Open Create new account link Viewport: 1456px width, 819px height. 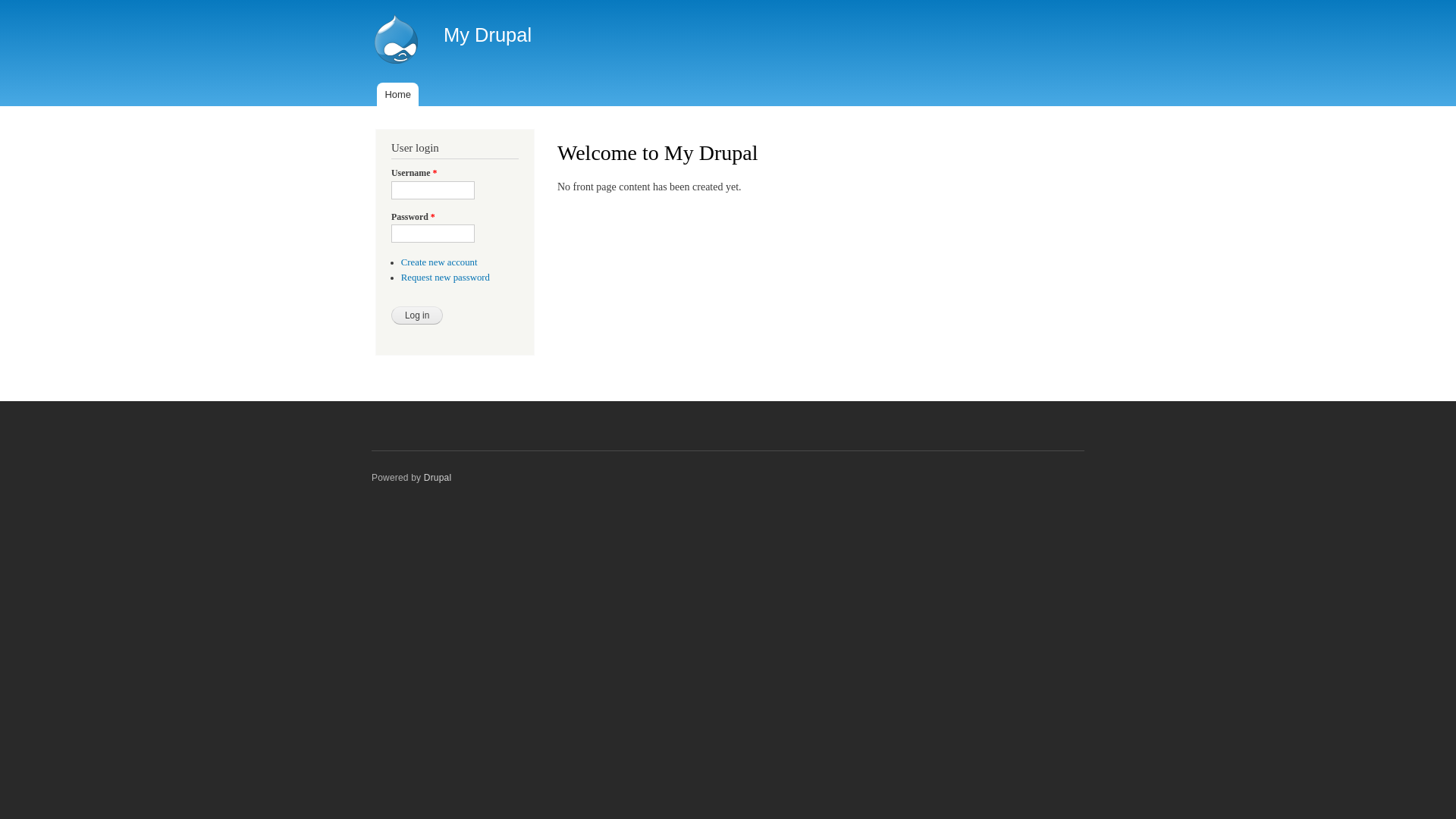[x=439, y=262]
